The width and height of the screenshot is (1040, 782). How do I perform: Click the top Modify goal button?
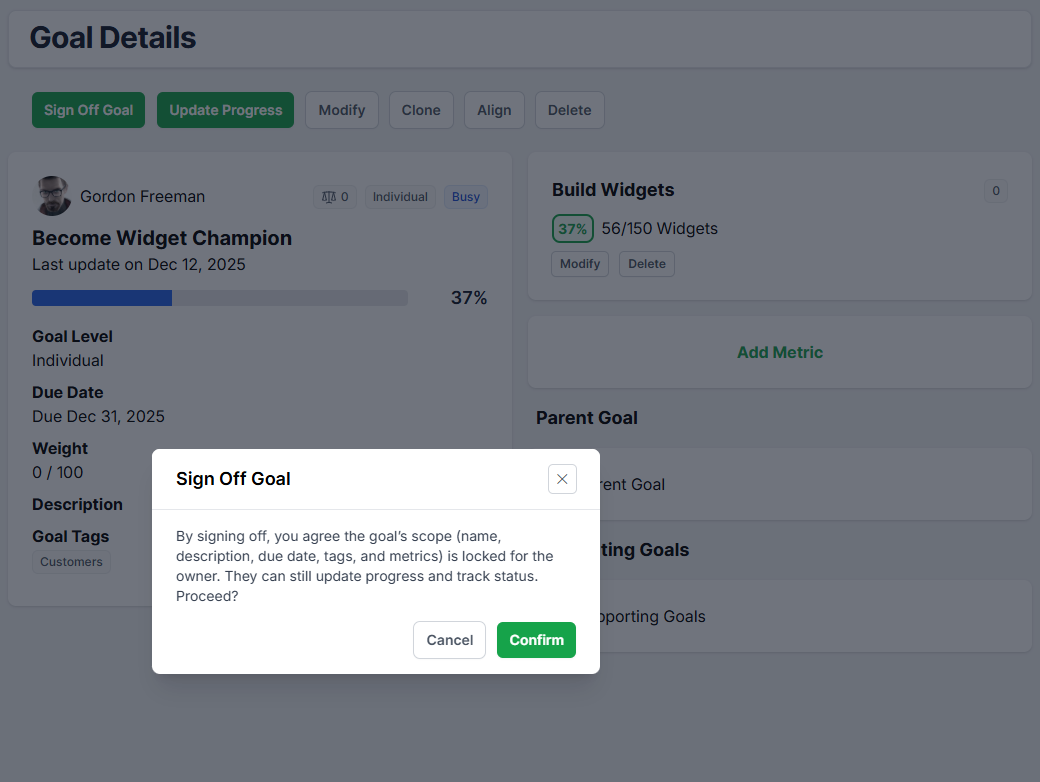click(342, 110)
